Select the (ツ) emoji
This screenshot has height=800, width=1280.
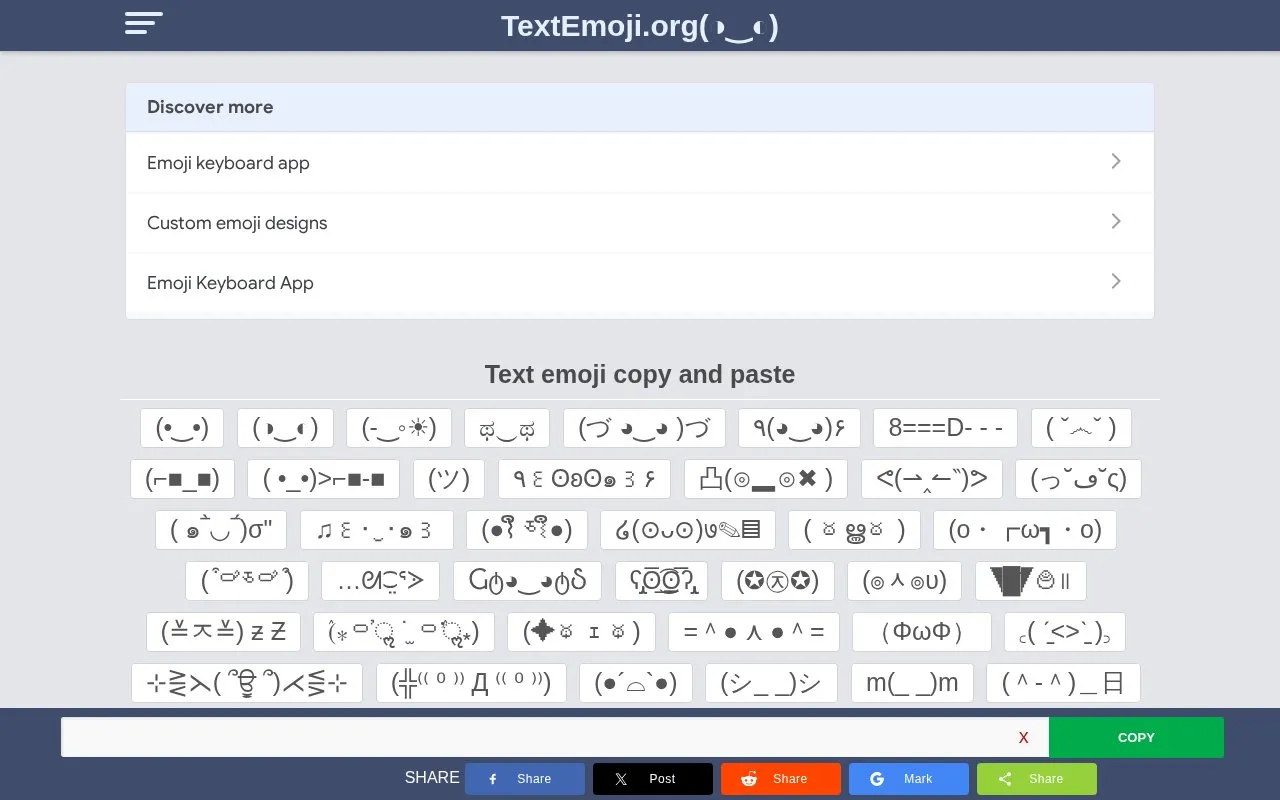coord(449,479)
